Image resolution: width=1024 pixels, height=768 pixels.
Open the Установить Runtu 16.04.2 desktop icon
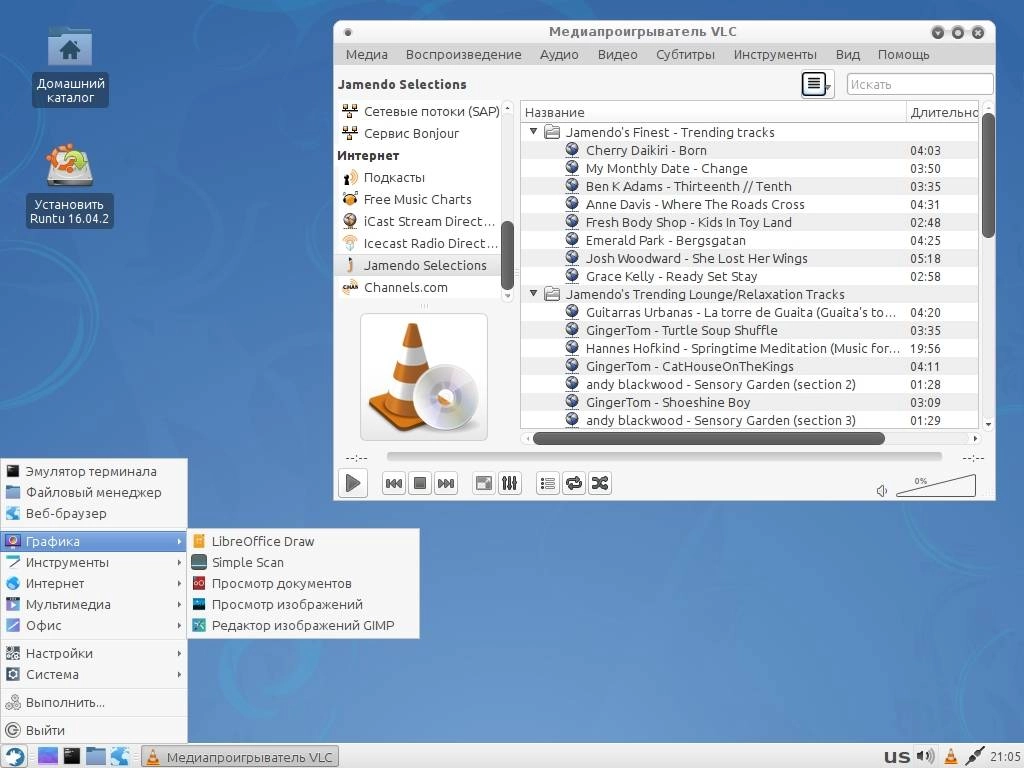[69, 185]
